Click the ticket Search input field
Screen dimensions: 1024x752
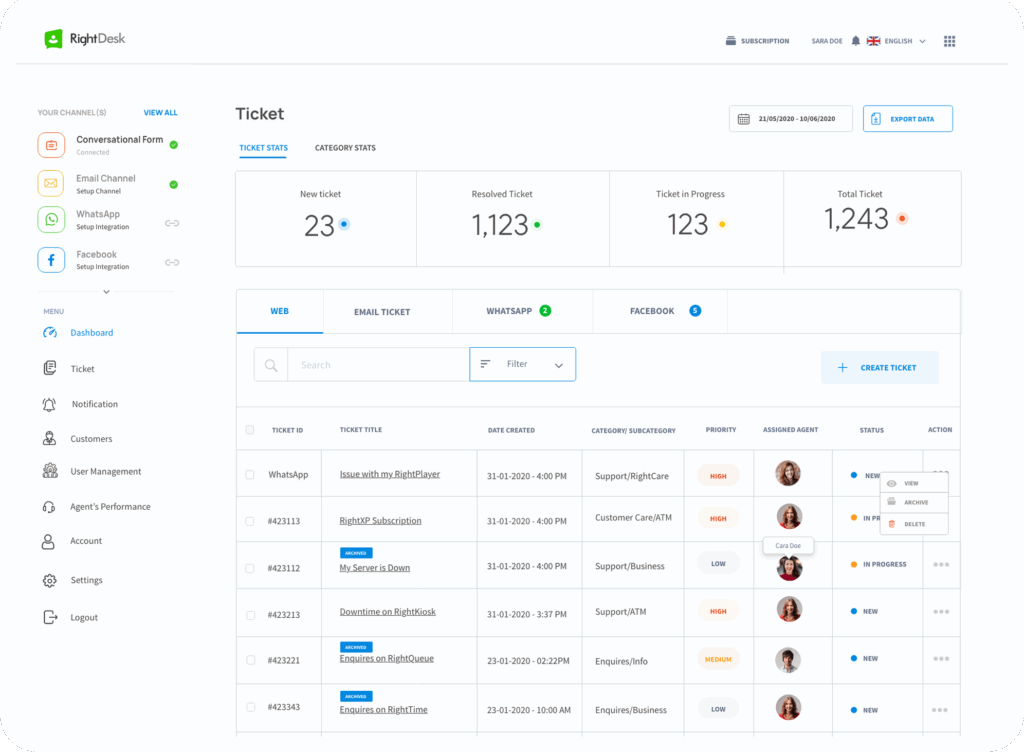tap(377, 365)
